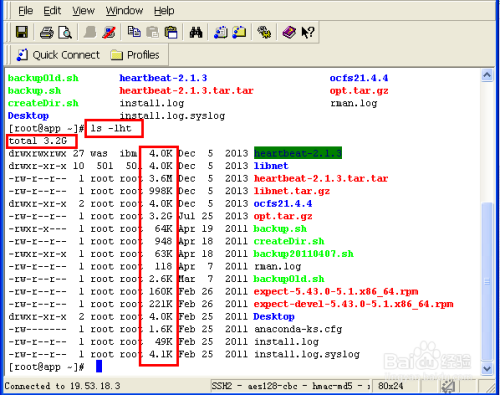Click the greyed Connect icon
This screenshot has width=500, height=395.
pos(90,33)
